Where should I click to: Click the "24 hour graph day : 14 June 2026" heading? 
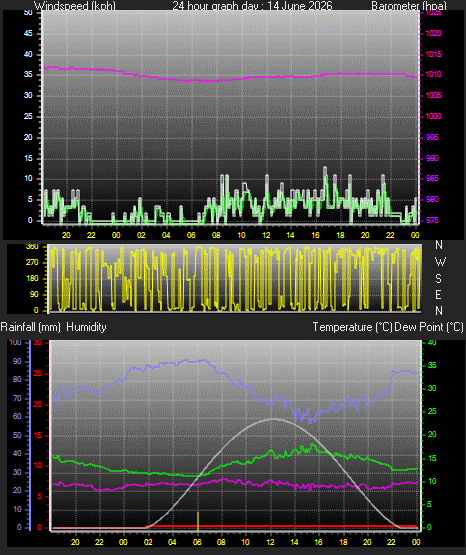click(x=252, y=6)
